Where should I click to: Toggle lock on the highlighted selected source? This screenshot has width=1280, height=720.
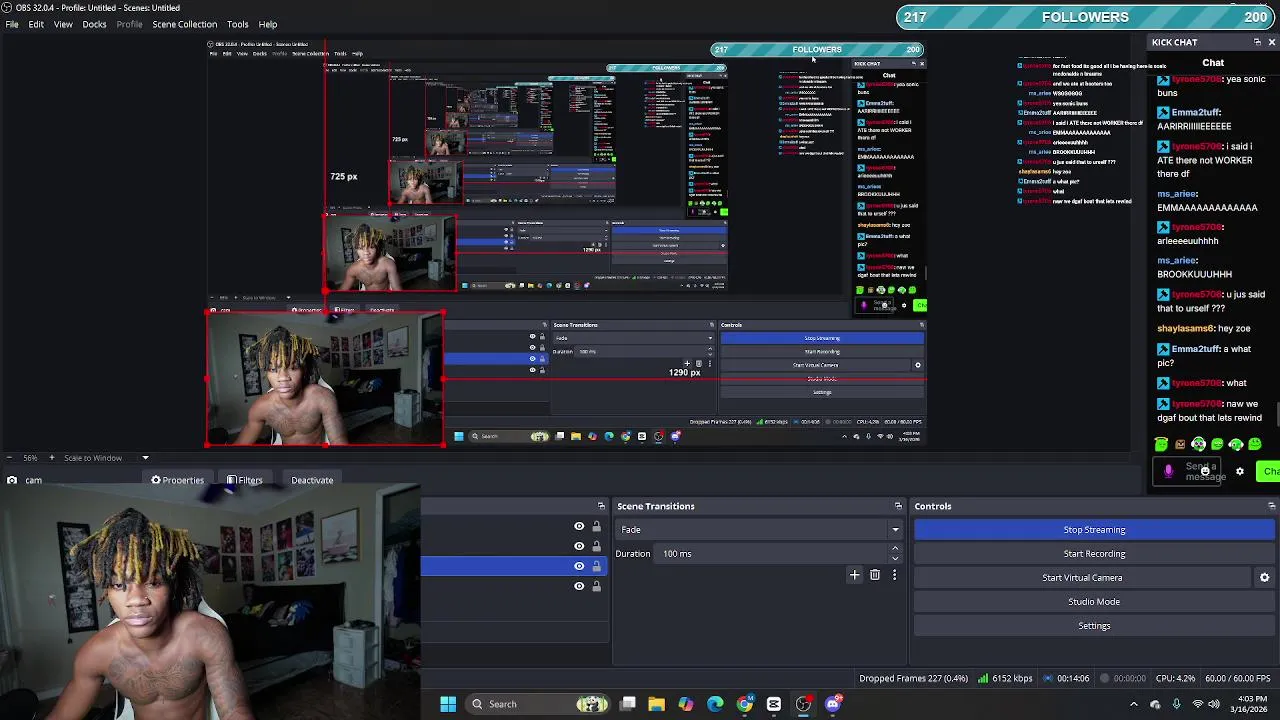(596, 566)
